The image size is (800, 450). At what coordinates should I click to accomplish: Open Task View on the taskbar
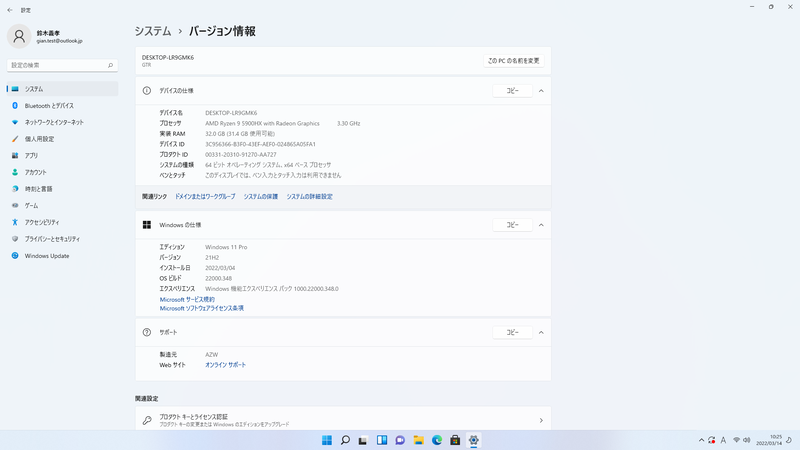pos(363,440)
